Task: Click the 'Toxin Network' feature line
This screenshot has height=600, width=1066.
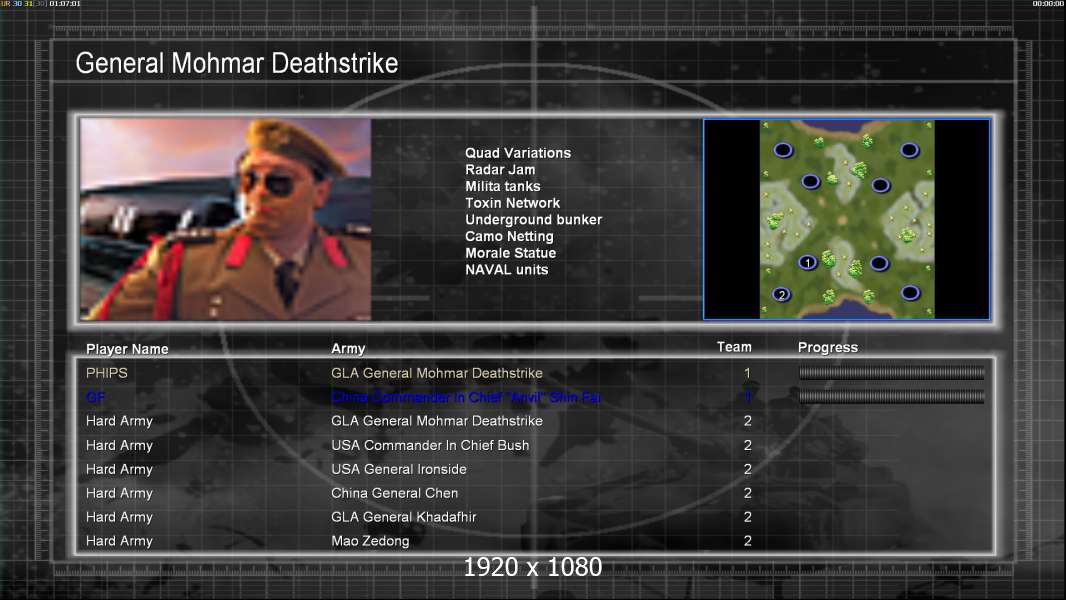Action: click(513, 202)
